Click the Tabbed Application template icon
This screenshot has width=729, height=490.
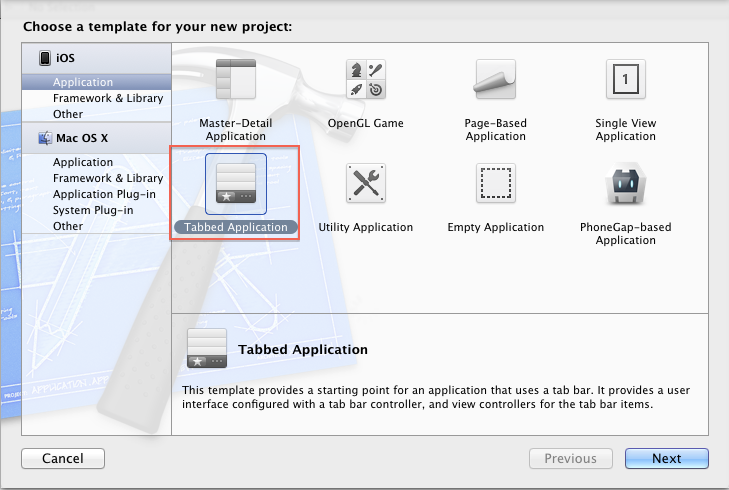pos(236,183)
